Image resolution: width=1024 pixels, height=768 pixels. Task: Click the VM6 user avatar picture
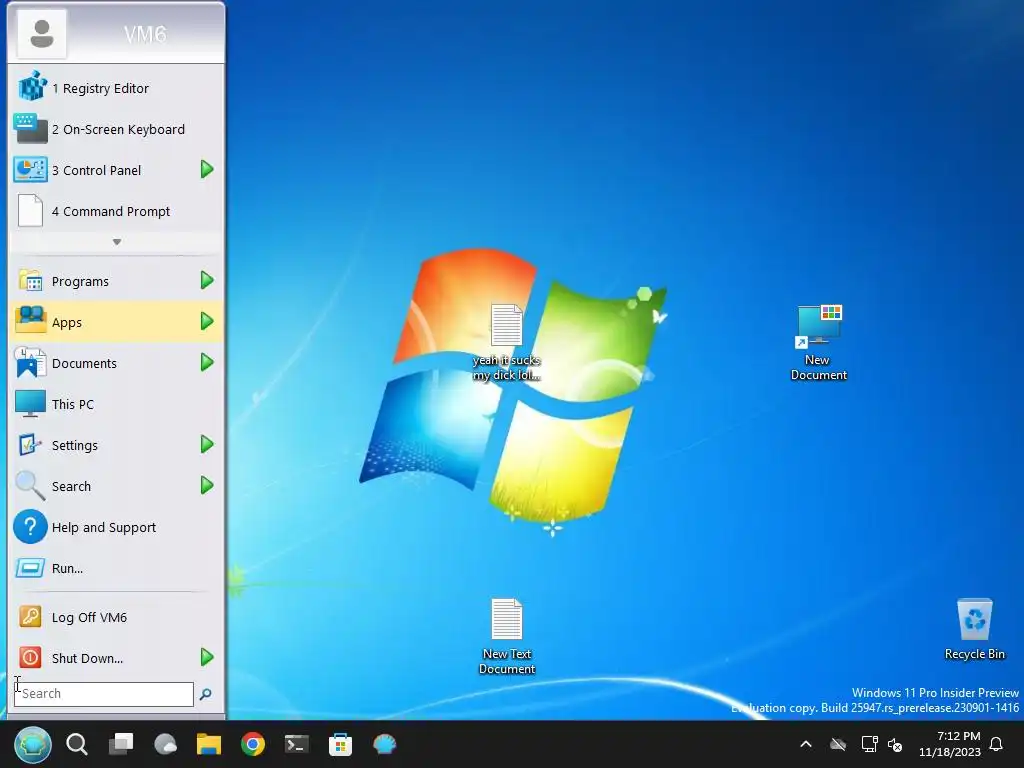pyautogui.click(x=42, y=33)
